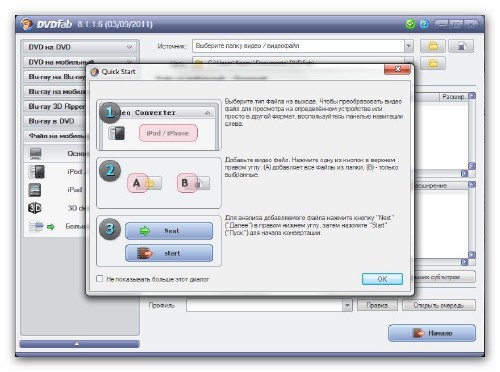Open the 'Blu-ray 3D Ripper' section
Image resolution: width=500 pixels, height=372 pixels.
pos(55,106)
